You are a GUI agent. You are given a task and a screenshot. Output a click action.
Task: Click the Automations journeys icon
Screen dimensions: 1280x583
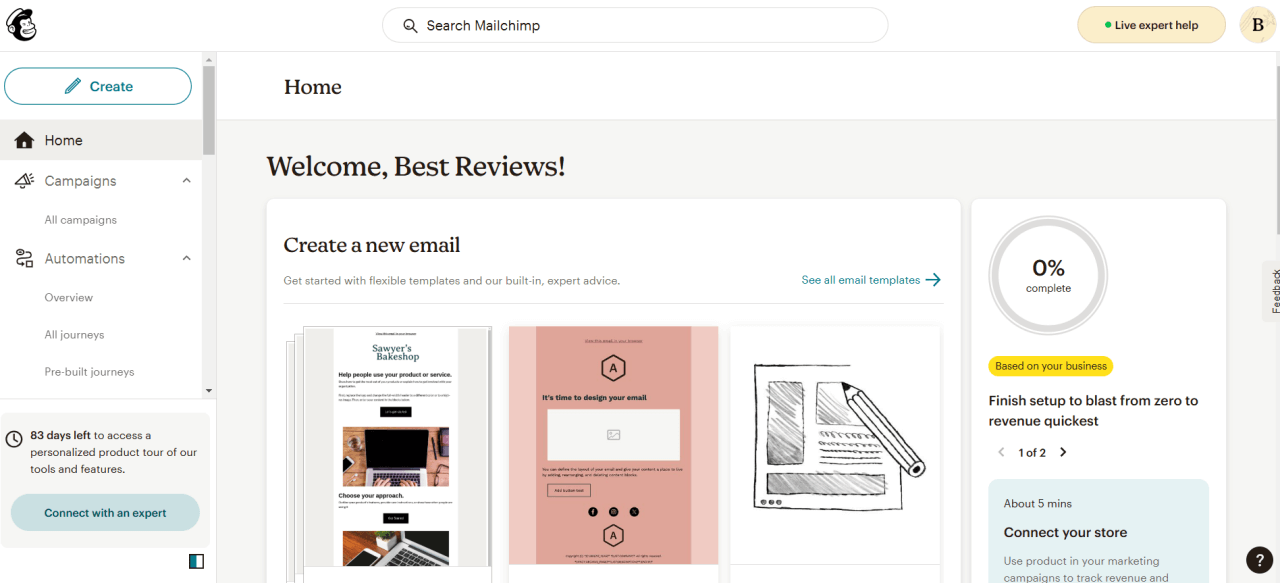coord(23,258)
